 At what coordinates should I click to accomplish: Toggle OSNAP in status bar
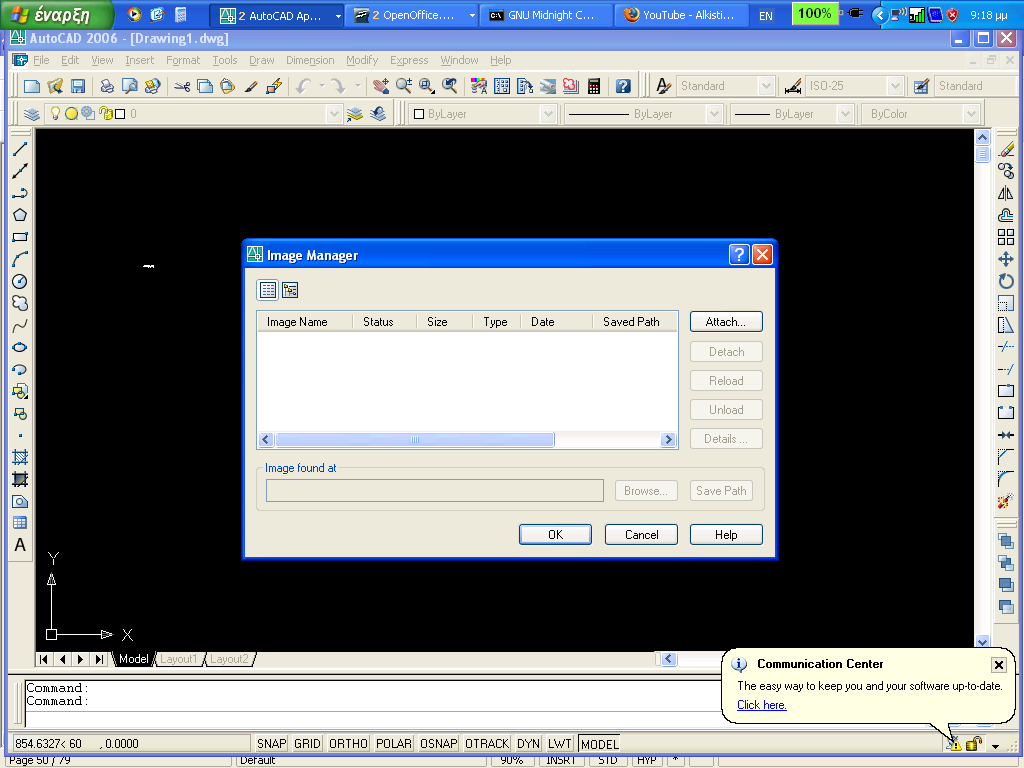coord(438,743)
